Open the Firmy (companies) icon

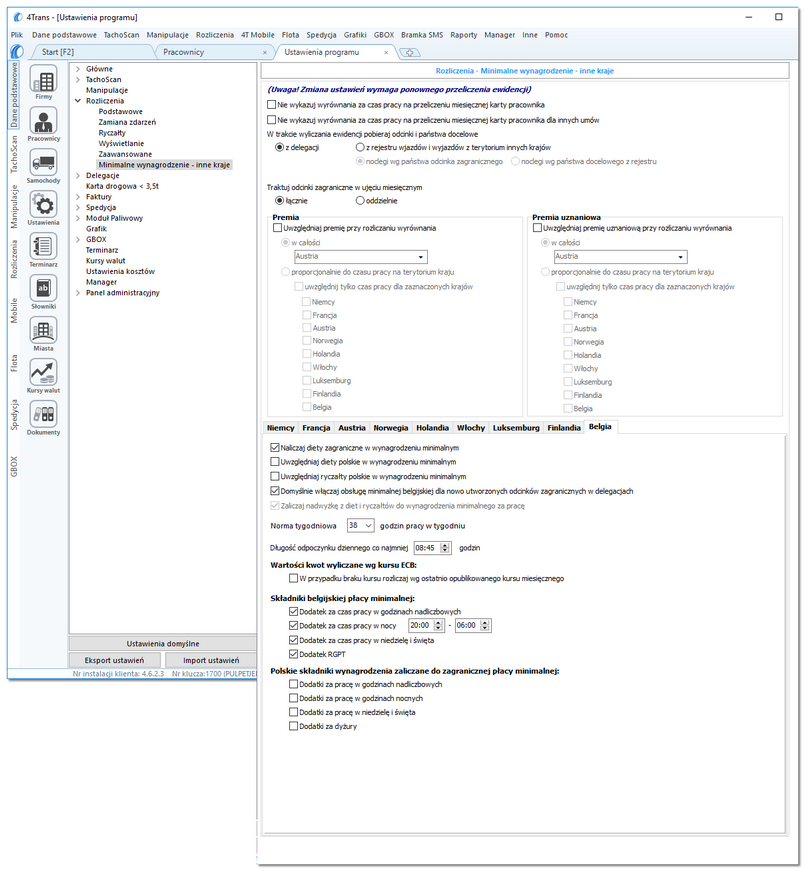point(43,79)
